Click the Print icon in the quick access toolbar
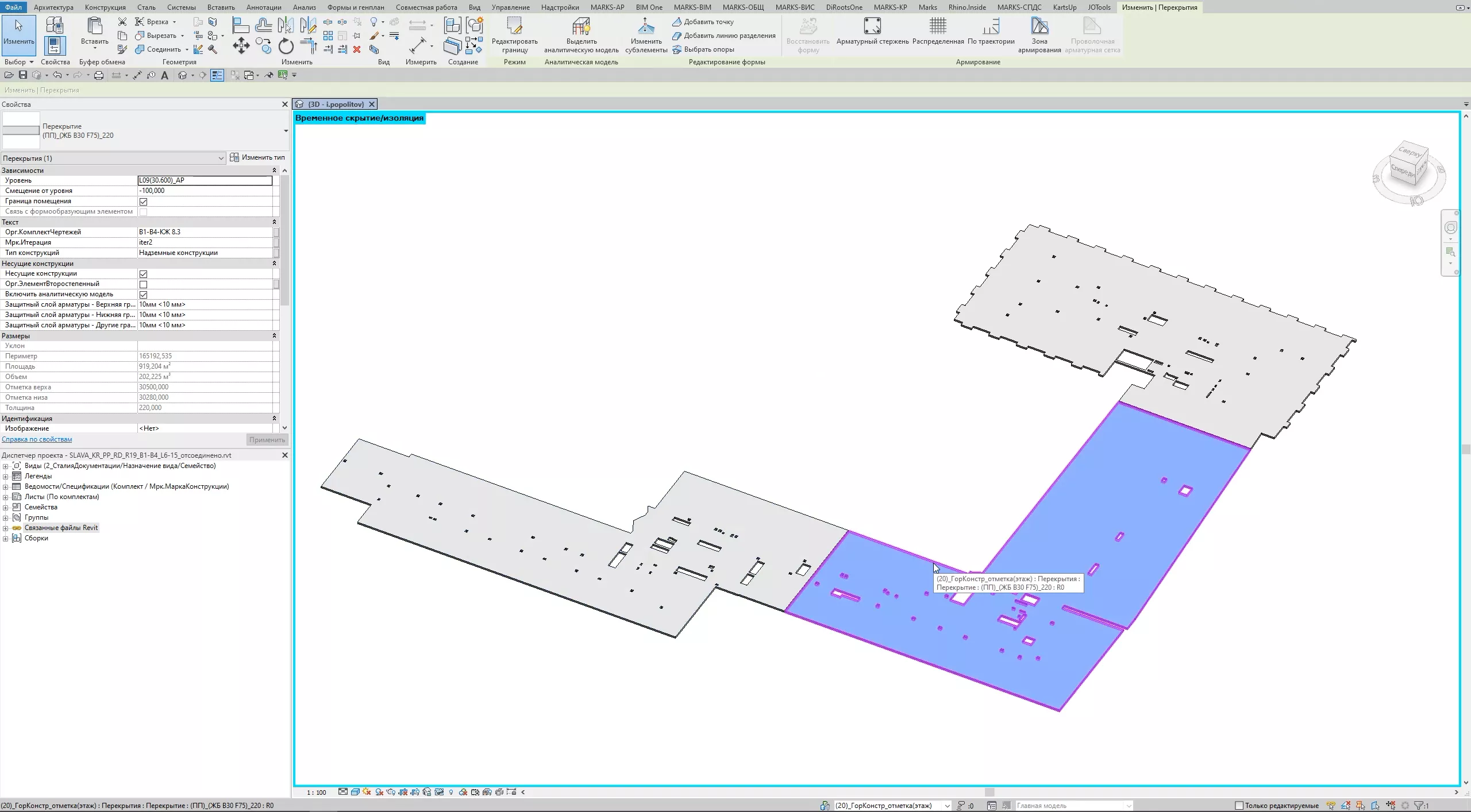 [99, 75]
